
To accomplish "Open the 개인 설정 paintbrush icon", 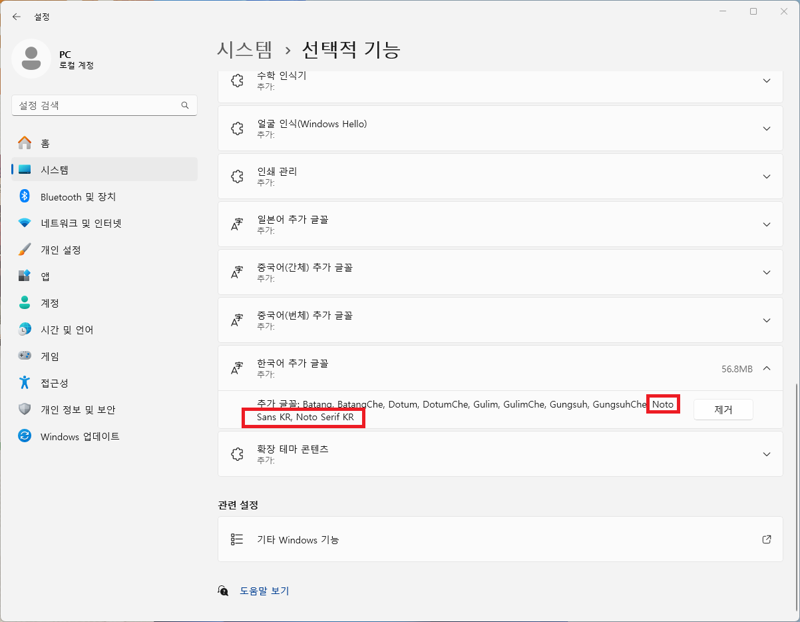I will pos(24,250).
